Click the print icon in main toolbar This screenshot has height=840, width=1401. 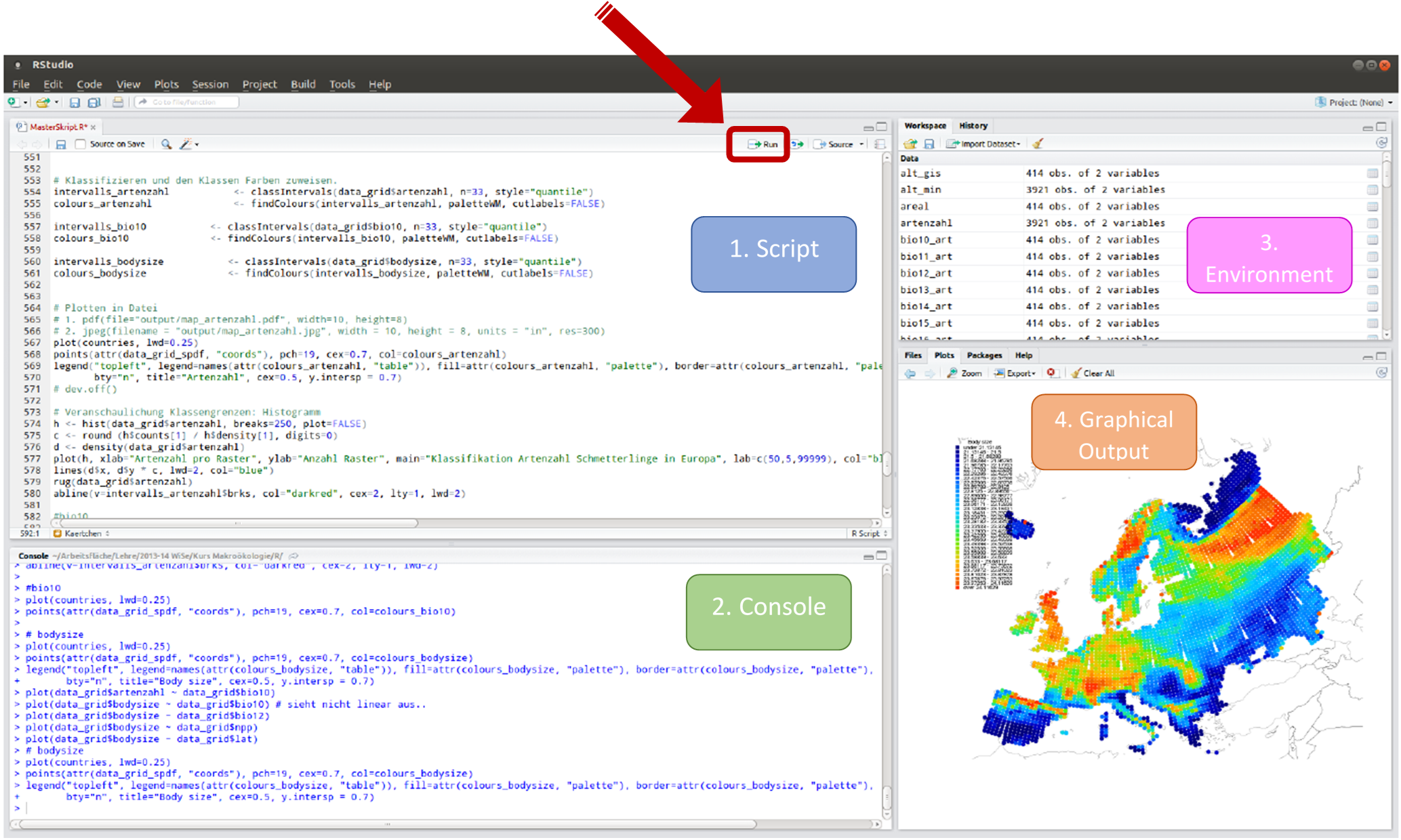(x=118, y=102)
